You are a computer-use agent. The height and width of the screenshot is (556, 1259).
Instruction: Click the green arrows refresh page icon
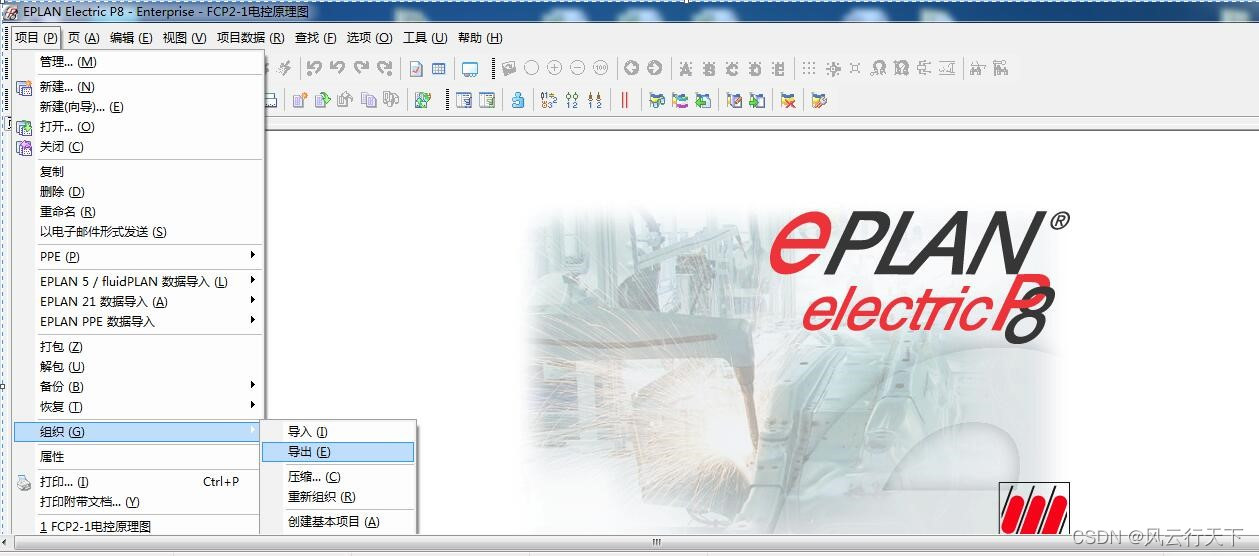pyautogui.click(x=423, y=100)
